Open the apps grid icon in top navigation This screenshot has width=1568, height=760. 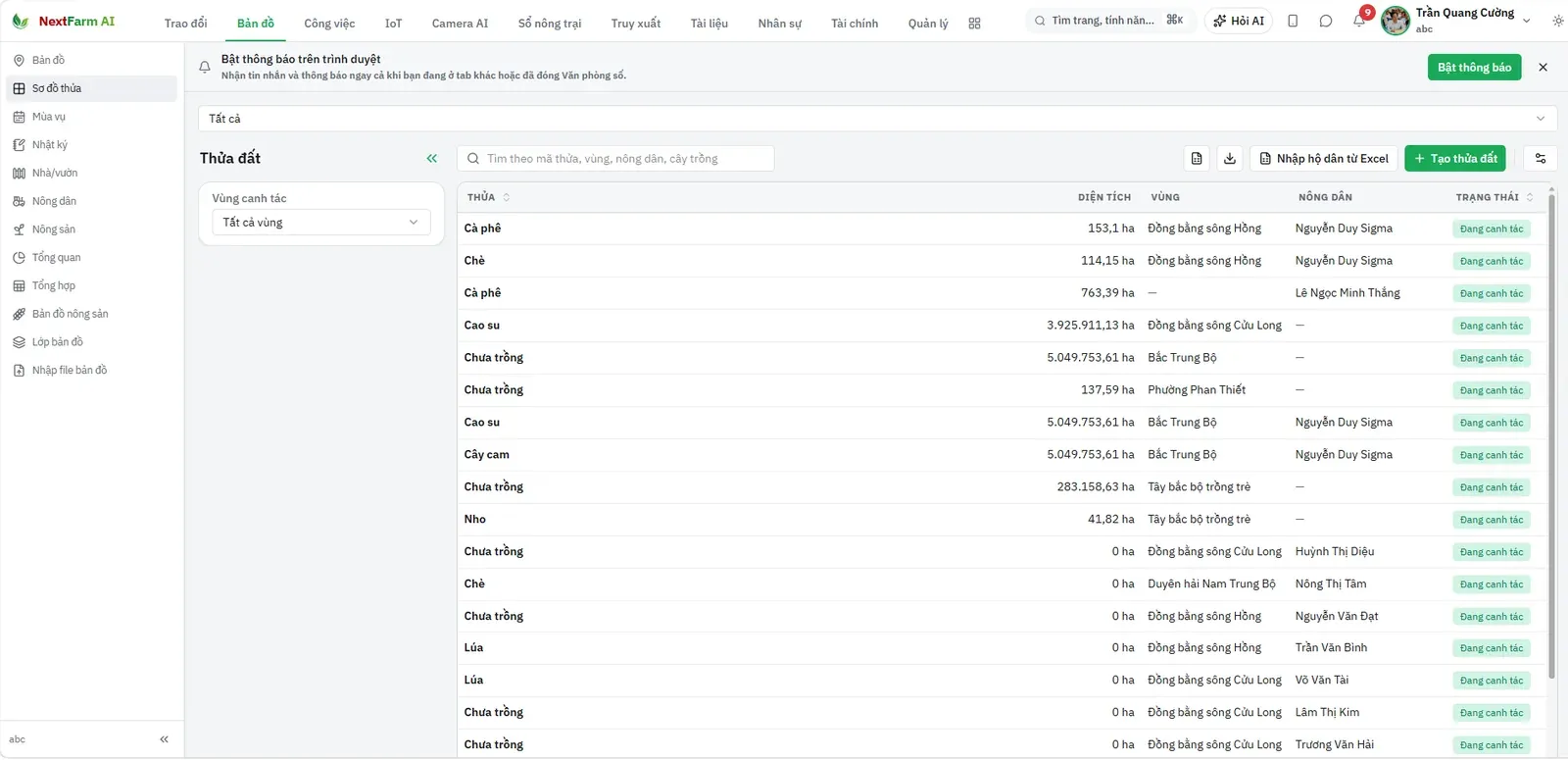click(x=974, y=24)
